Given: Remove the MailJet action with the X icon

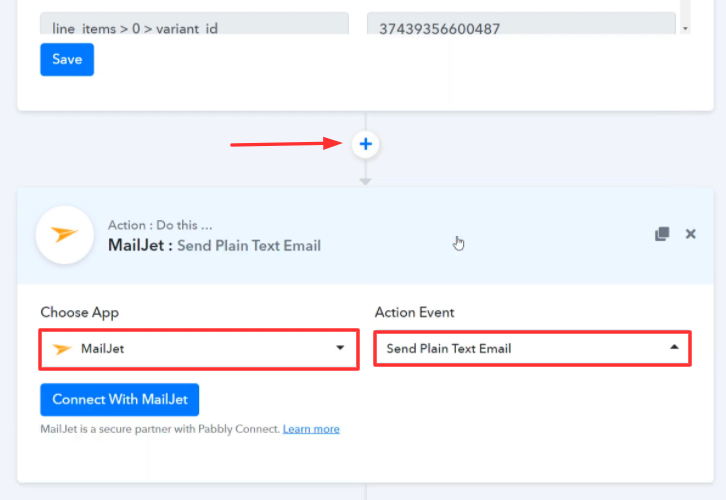Looking at the screenshot, I should point(691,234).
